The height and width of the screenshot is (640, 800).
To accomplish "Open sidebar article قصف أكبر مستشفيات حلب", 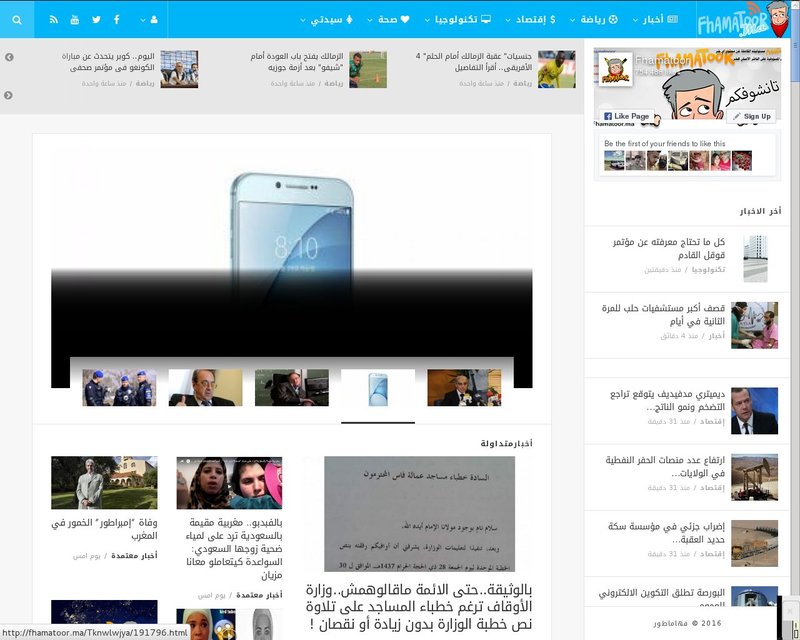I will click(x=663, y=314).
